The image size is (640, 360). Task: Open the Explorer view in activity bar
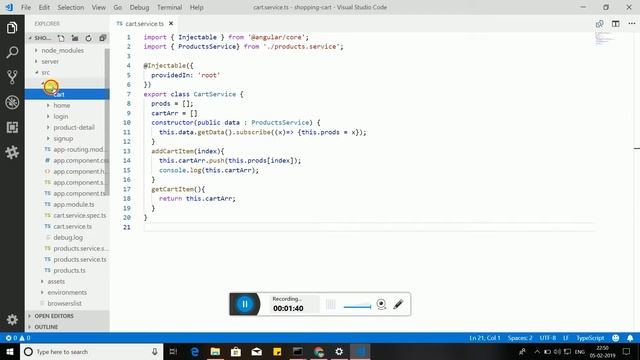pos(12,28)
